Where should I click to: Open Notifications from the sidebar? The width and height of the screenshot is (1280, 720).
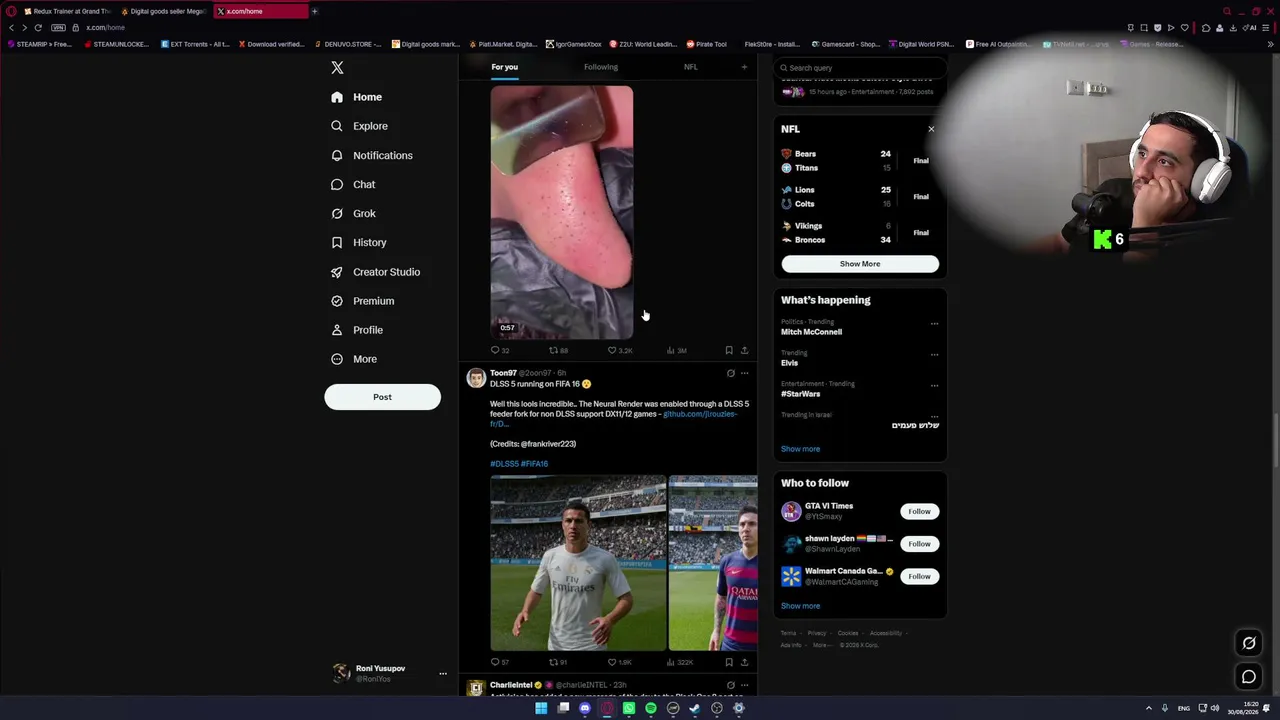coord(371,155)
